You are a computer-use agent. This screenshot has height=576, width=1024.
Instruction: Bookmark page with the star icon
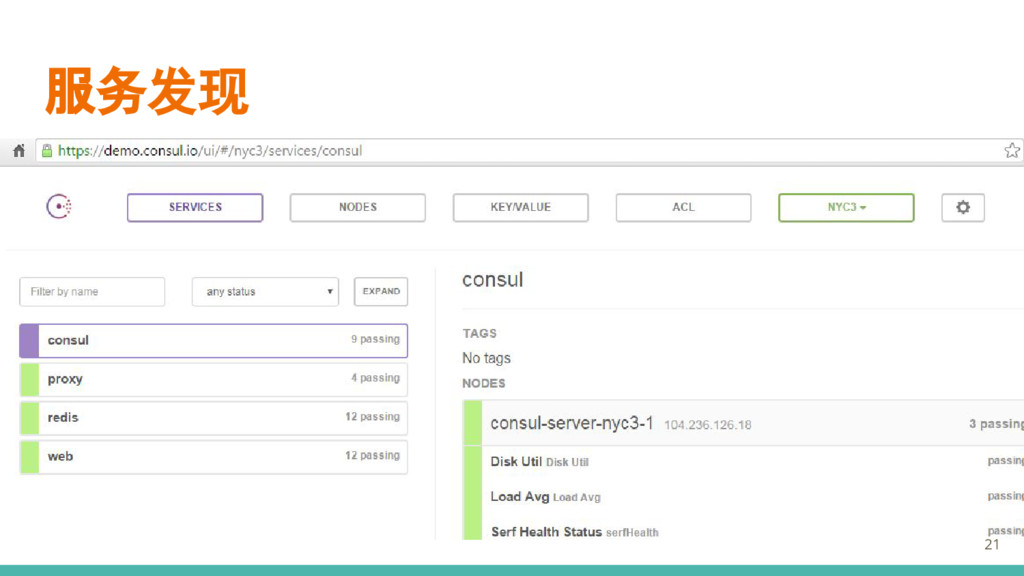click(x=1012, y=151)
